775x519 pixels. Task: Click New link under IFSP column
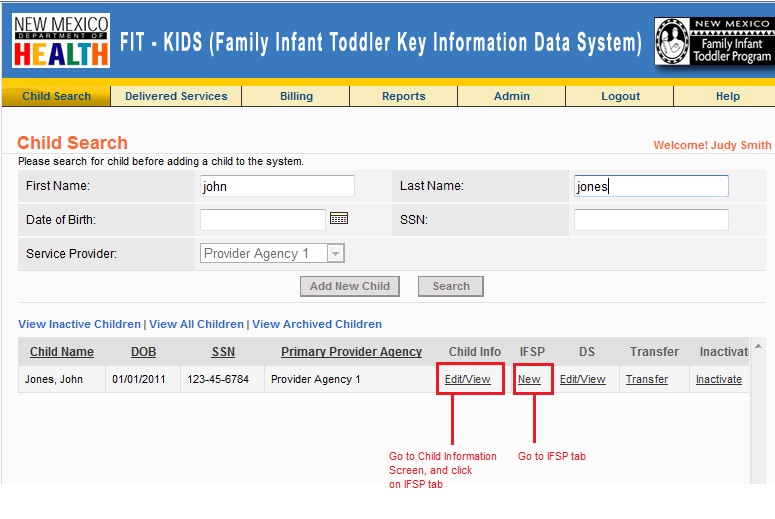529,379
